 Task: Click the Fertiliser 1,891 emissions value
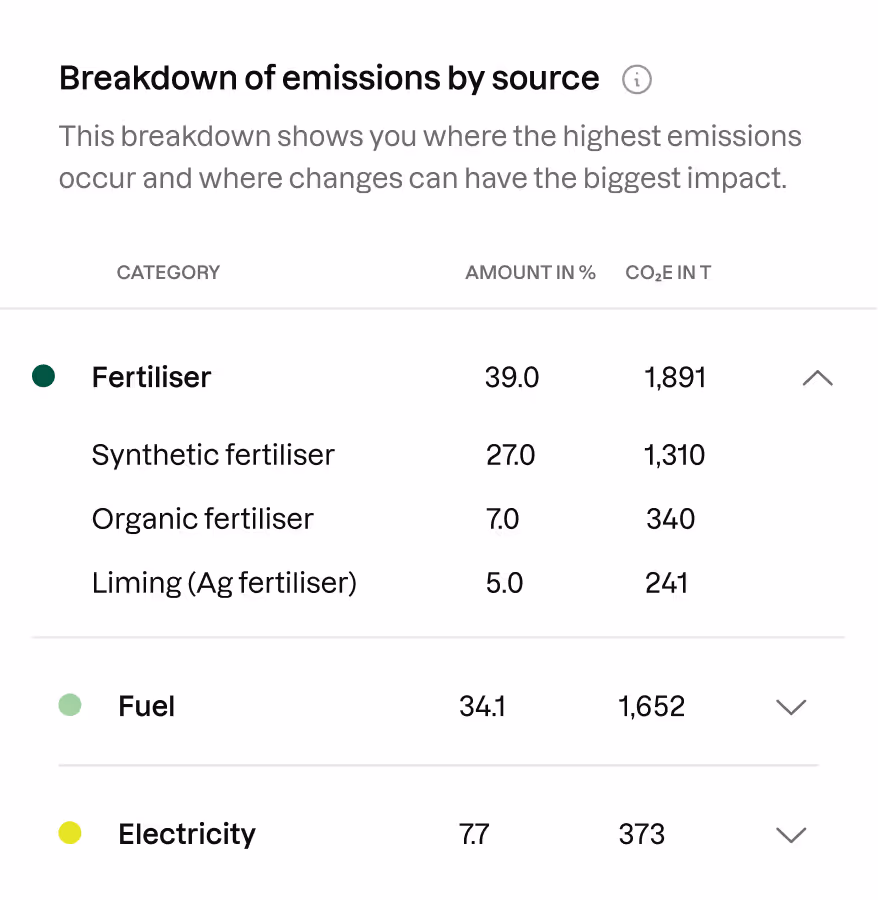pos(674,377)
